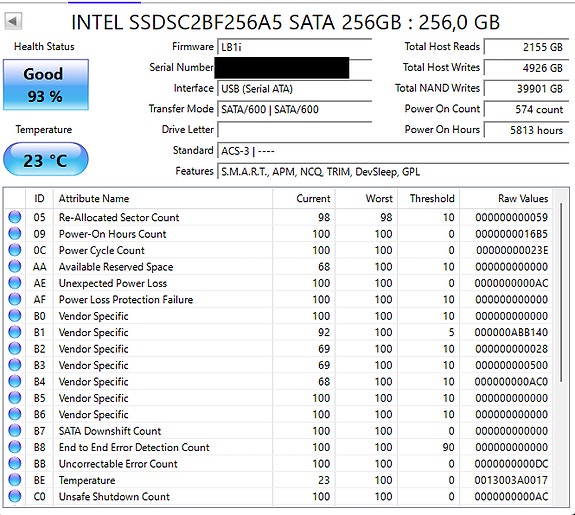Click status icon for Power-On Hours Count
The width and height of the screenshot is (575, 515).
15,234
